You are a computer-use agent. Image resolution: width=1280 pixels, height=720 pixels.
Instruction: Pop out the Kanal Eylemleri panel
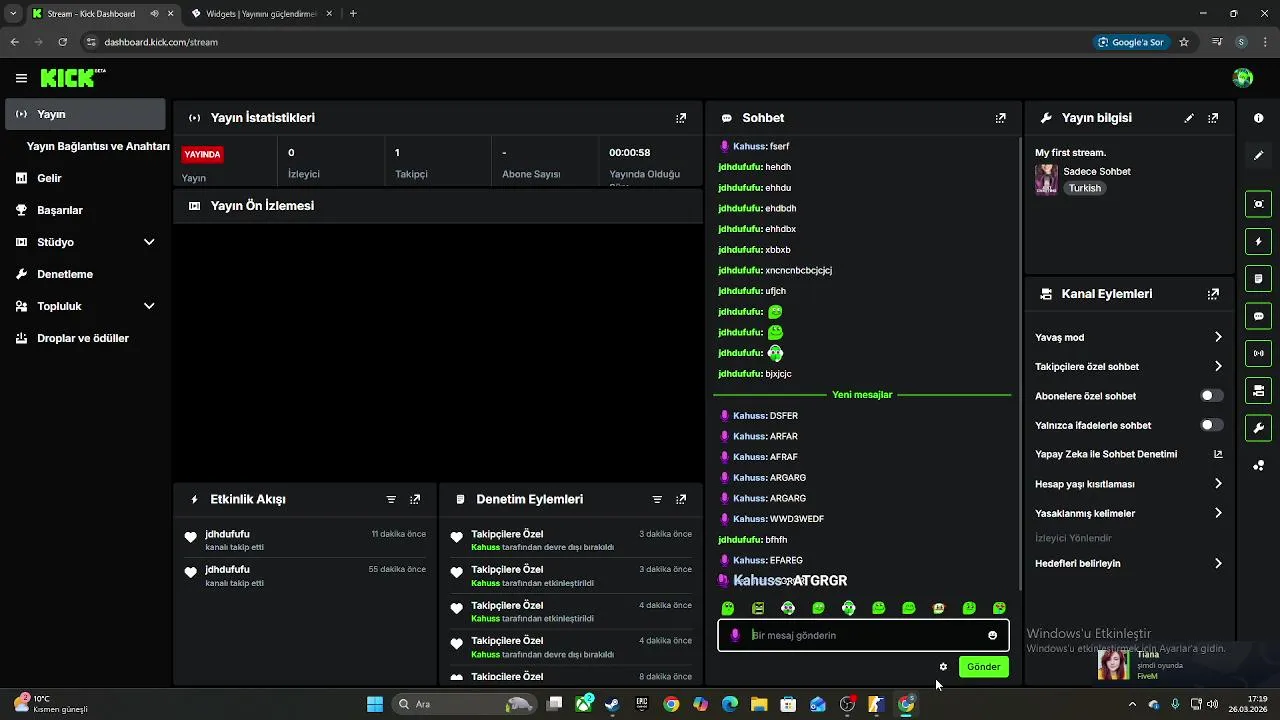pos(1213,294)
